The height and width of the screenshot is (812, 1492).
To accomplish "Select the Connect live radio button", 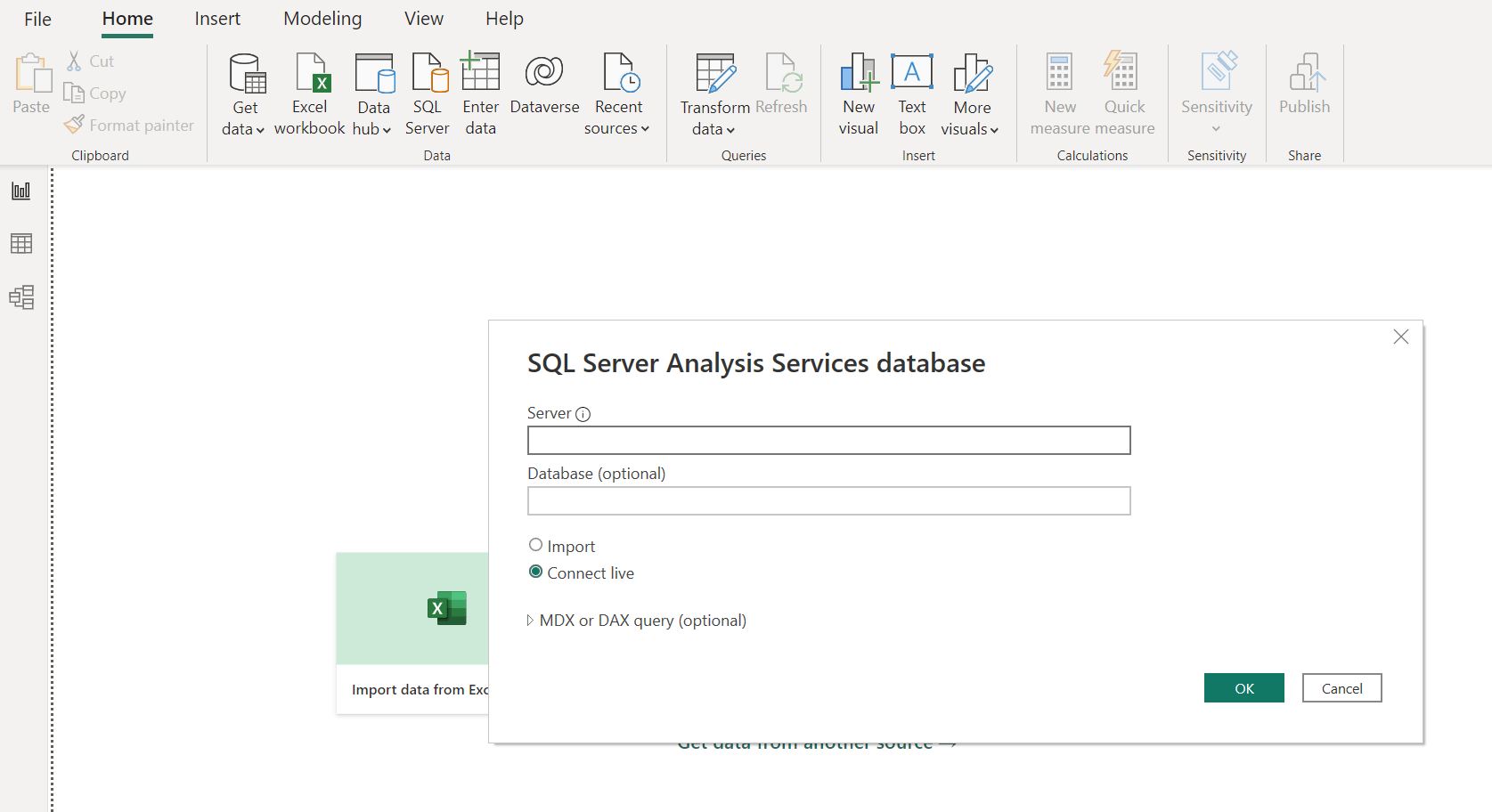I will 535,572.
